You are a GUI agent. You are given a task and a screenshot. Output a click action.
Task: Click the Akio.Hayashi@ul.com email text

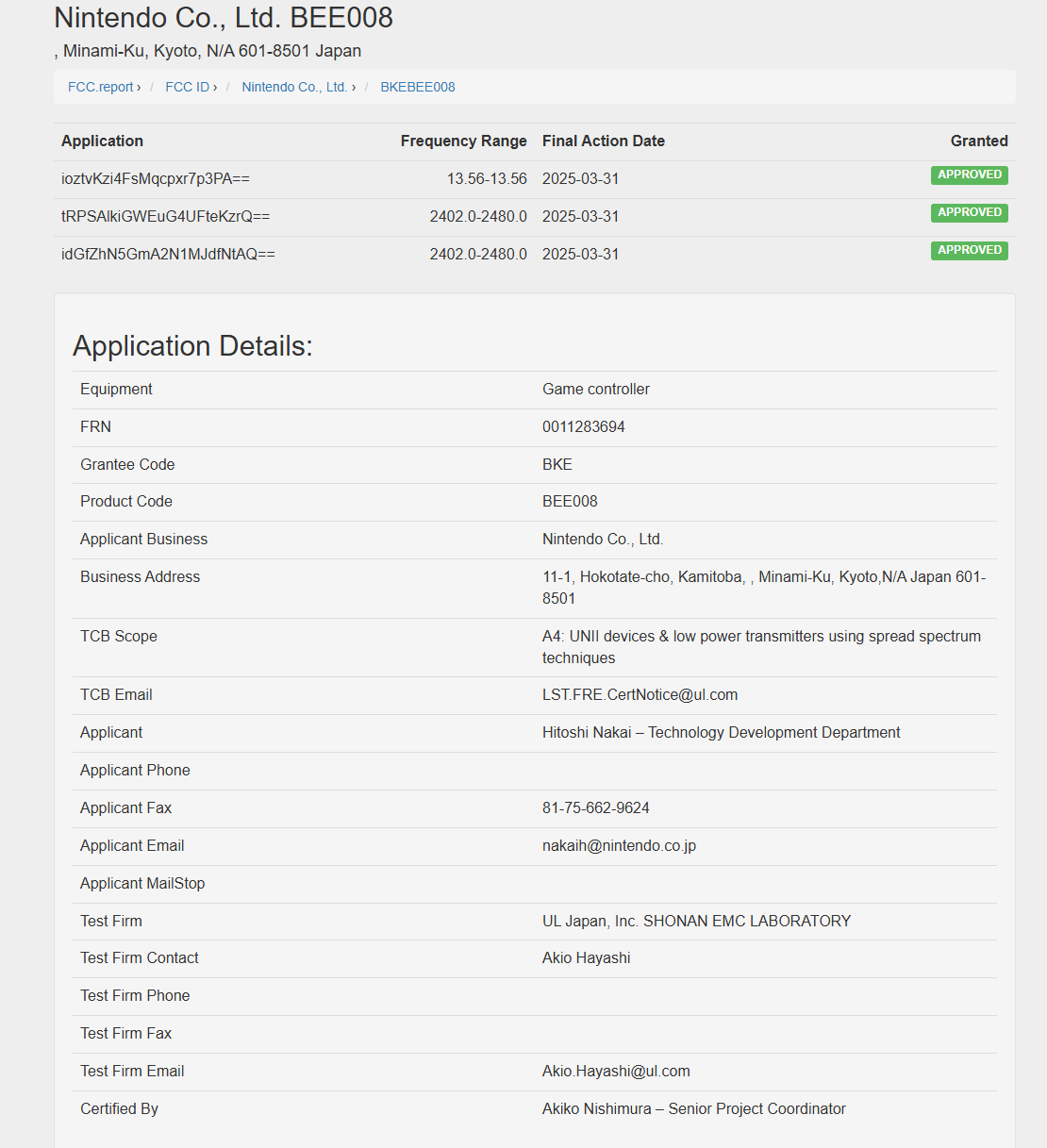click(616, 1071)
